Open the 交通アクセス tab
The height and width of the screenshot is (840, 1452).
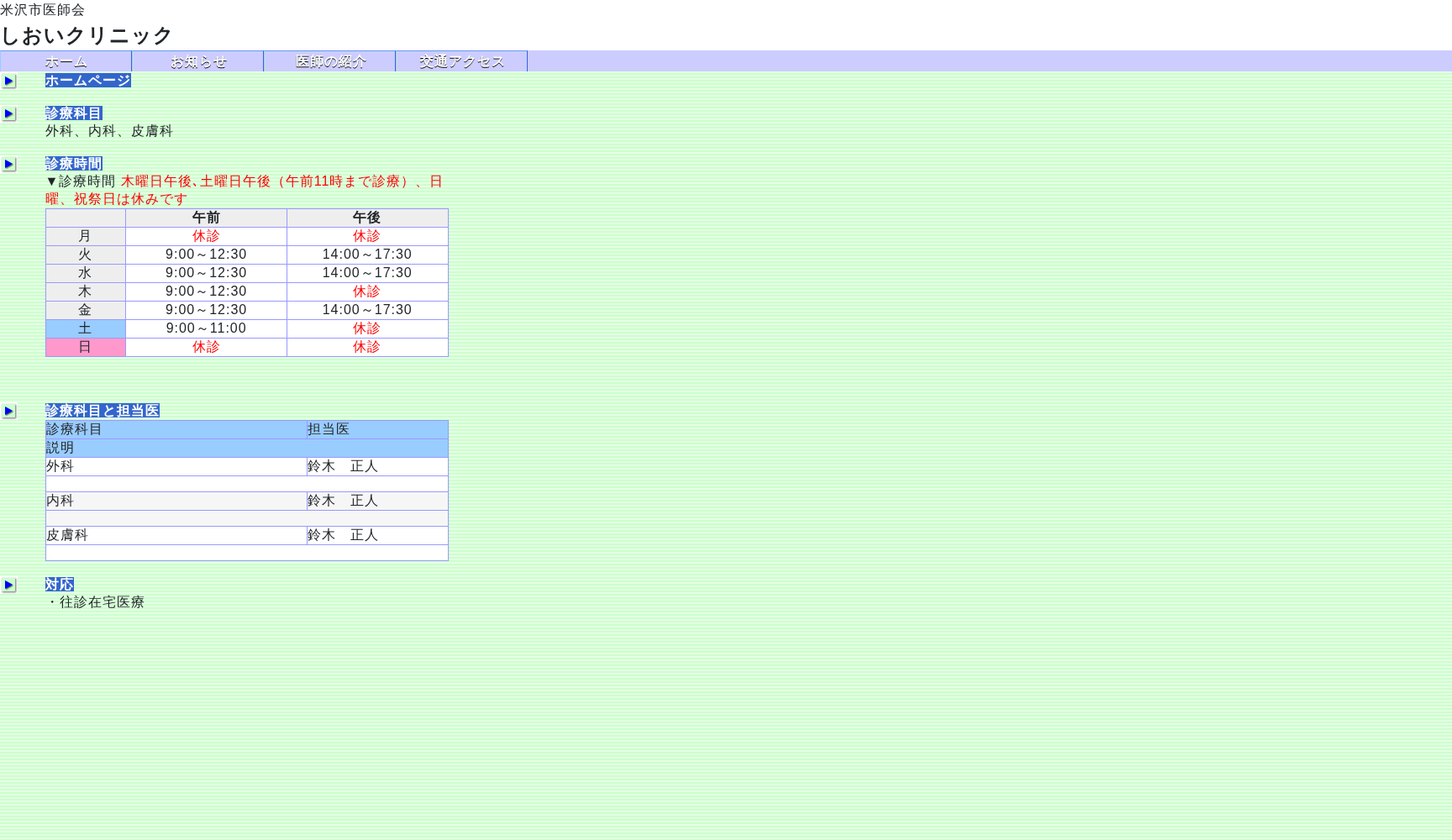pos(461,61)
